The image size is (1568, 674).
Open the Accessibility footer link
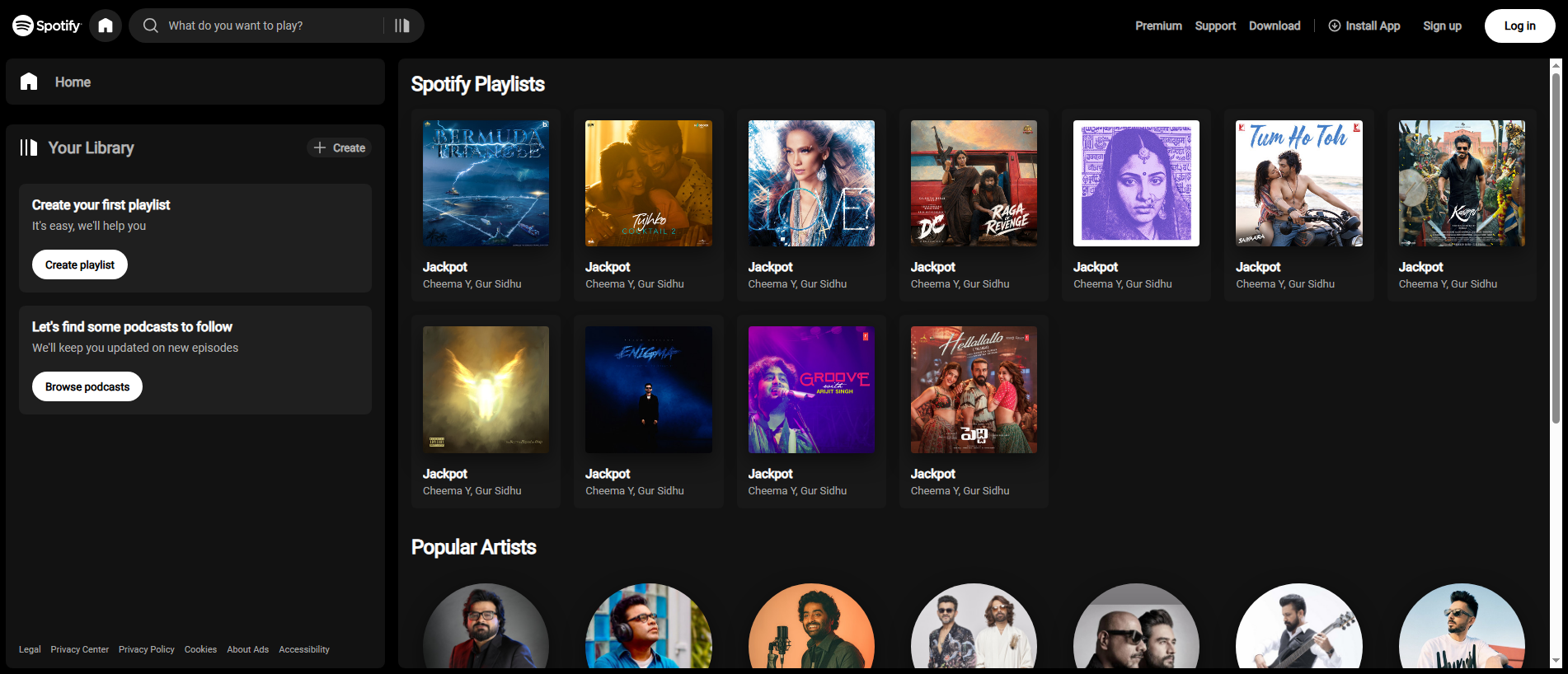tap(303, 649)
